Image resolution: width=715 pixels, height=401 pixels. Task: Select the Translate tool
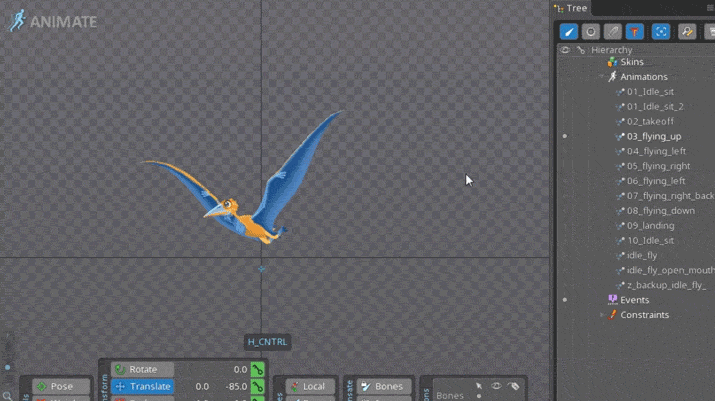coord(142,386)
